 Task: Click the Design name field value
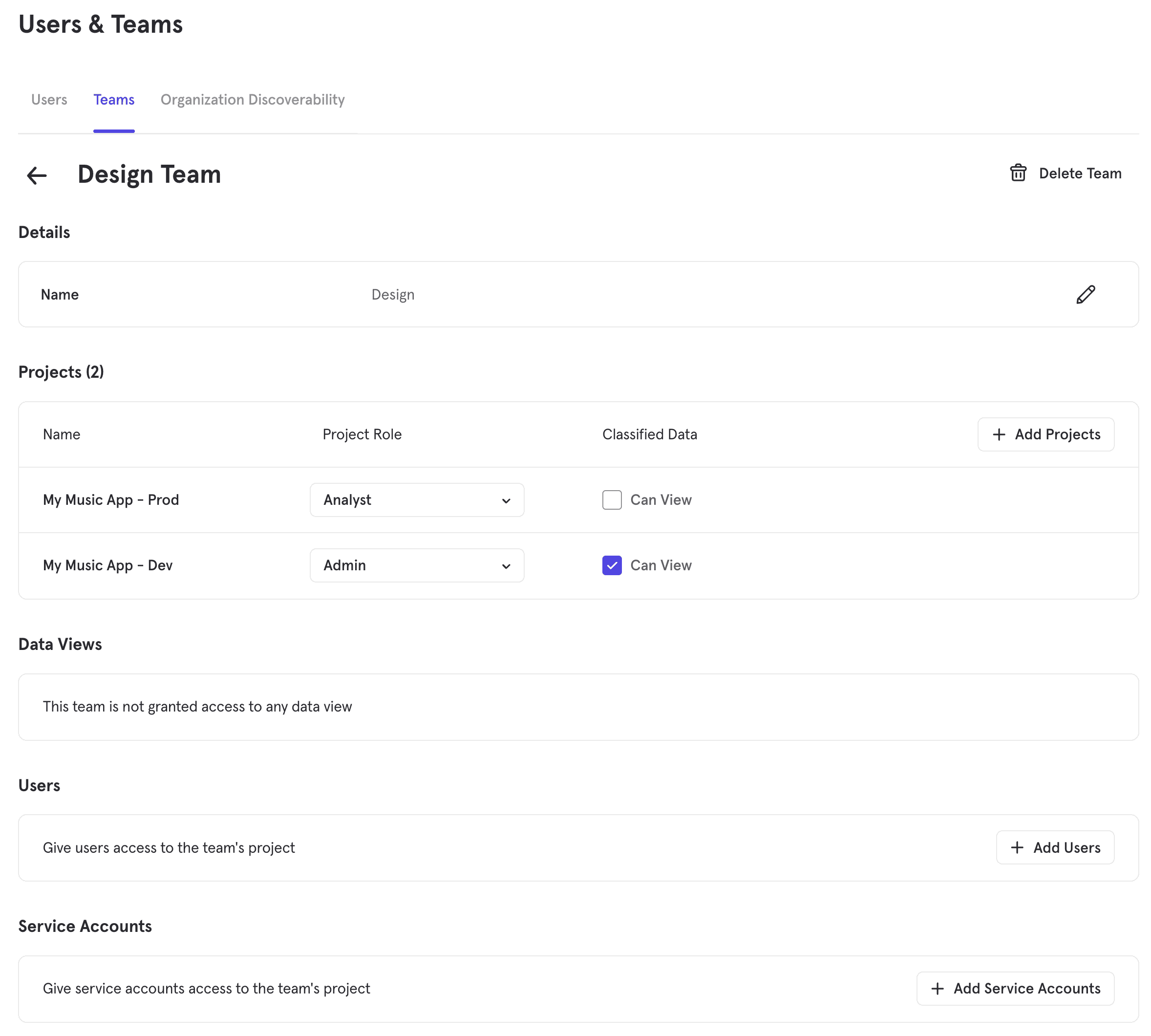pyautogui.click(x=393, y=294)
